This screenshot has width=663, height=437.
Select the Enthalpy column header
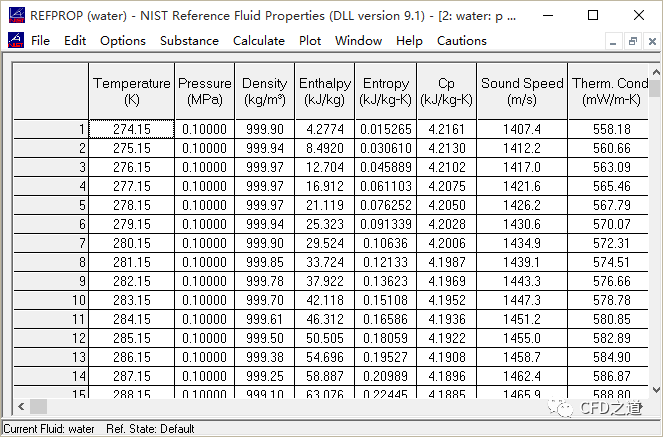point(325,91)
